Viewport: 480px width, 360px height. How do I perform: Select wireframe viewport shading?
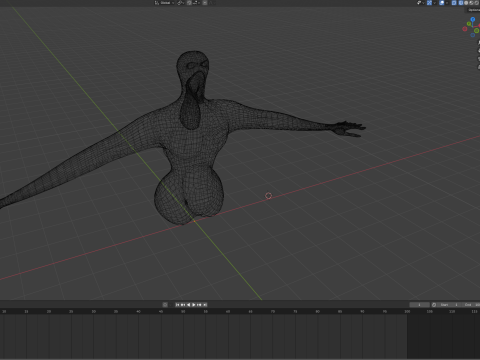tap(461, 3)
